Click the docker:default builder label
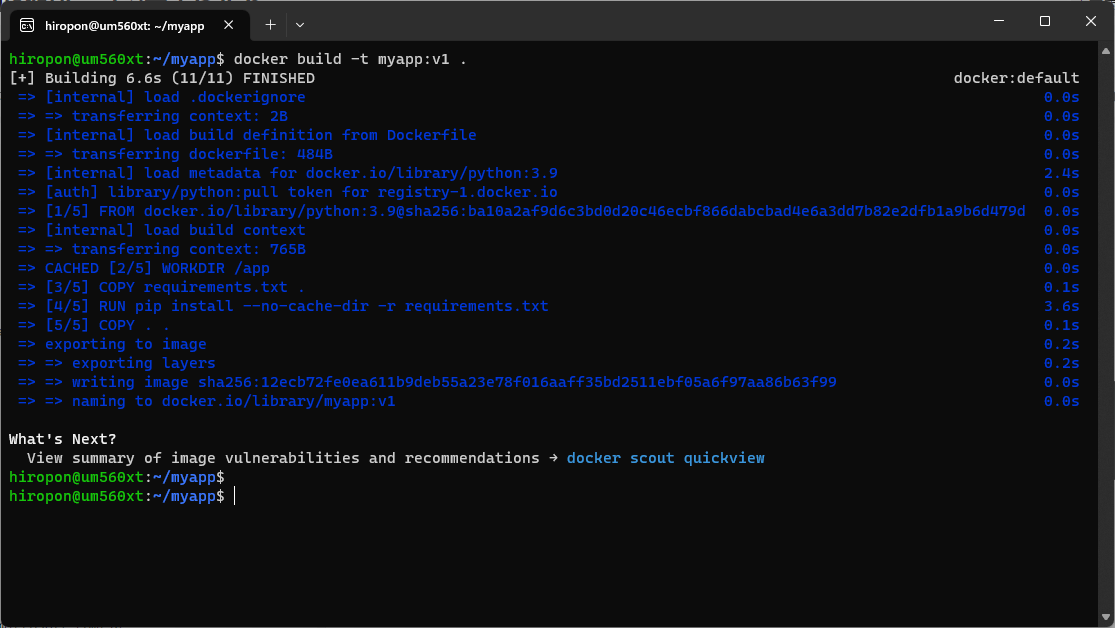The height and width of the screenshot is (628, 1115). (x=1017, y=77)
